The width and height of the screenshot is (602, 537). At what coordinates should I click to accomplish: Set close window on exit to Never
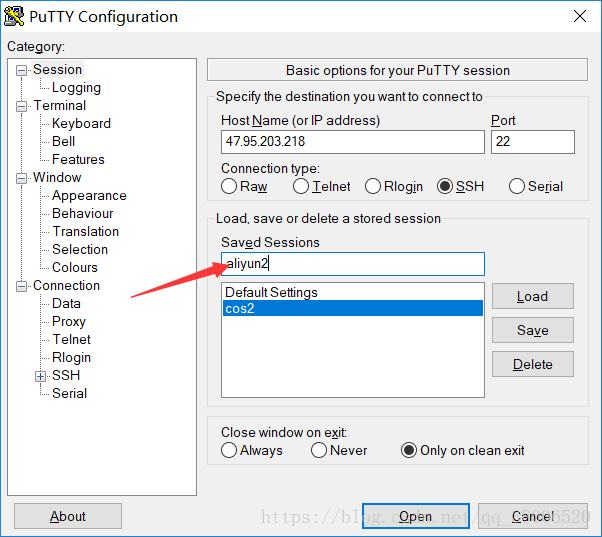pyautogui.click(x=319, y=450)
